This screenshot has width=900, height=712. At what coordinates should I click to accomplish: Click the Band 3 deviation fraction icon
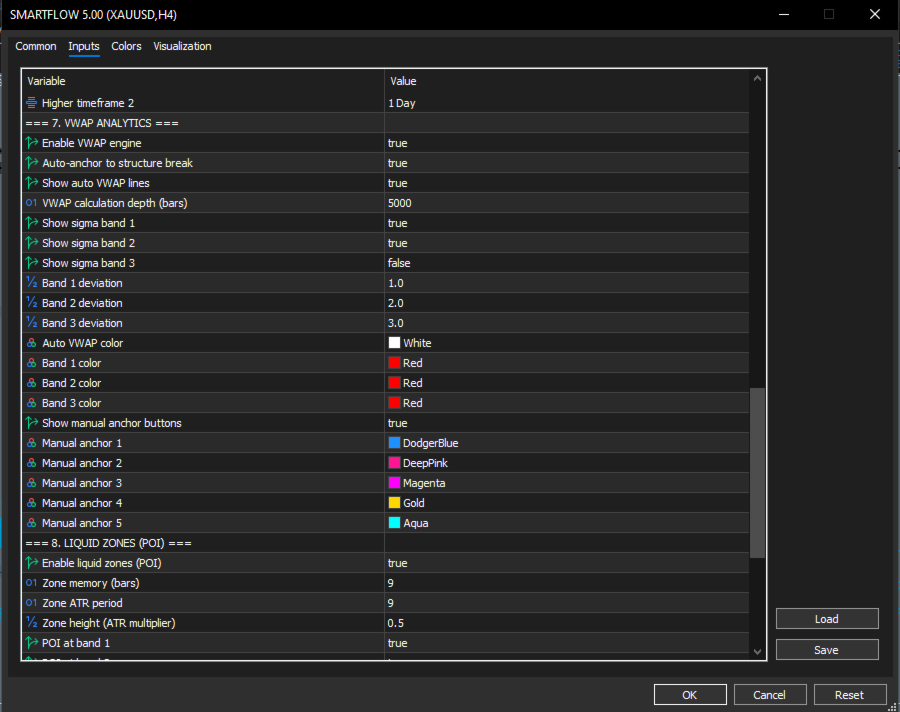(x=32, y=323)
